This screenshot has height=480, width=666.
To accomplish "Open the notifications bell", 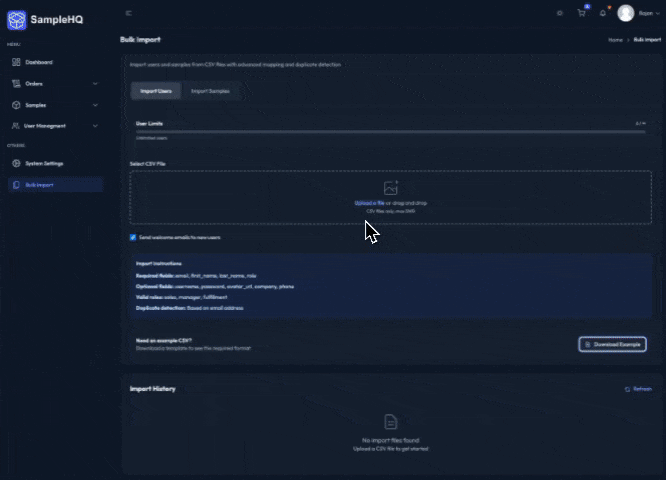I will 603,13.
